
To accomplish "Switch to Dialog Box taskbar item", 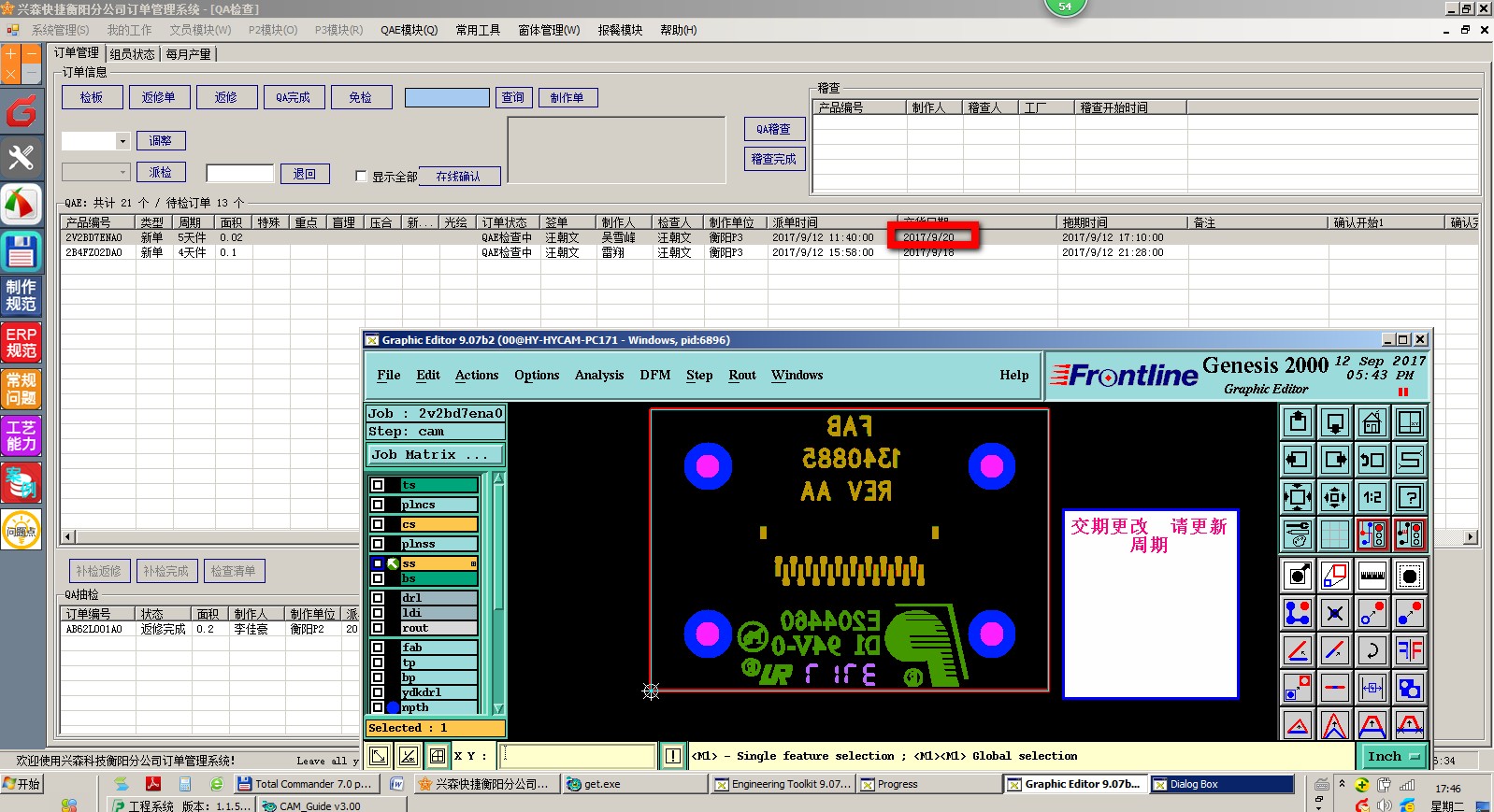I will point(1223,784).
